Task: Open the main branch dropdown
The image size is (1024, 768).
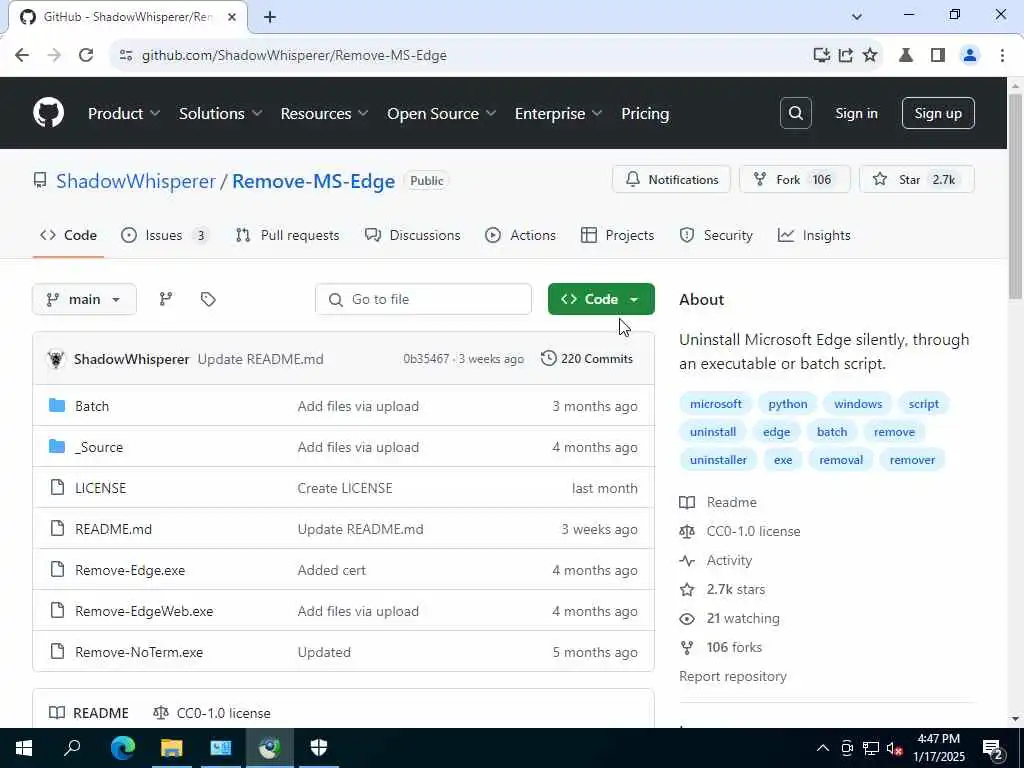Action: click(x=84, y=299)
